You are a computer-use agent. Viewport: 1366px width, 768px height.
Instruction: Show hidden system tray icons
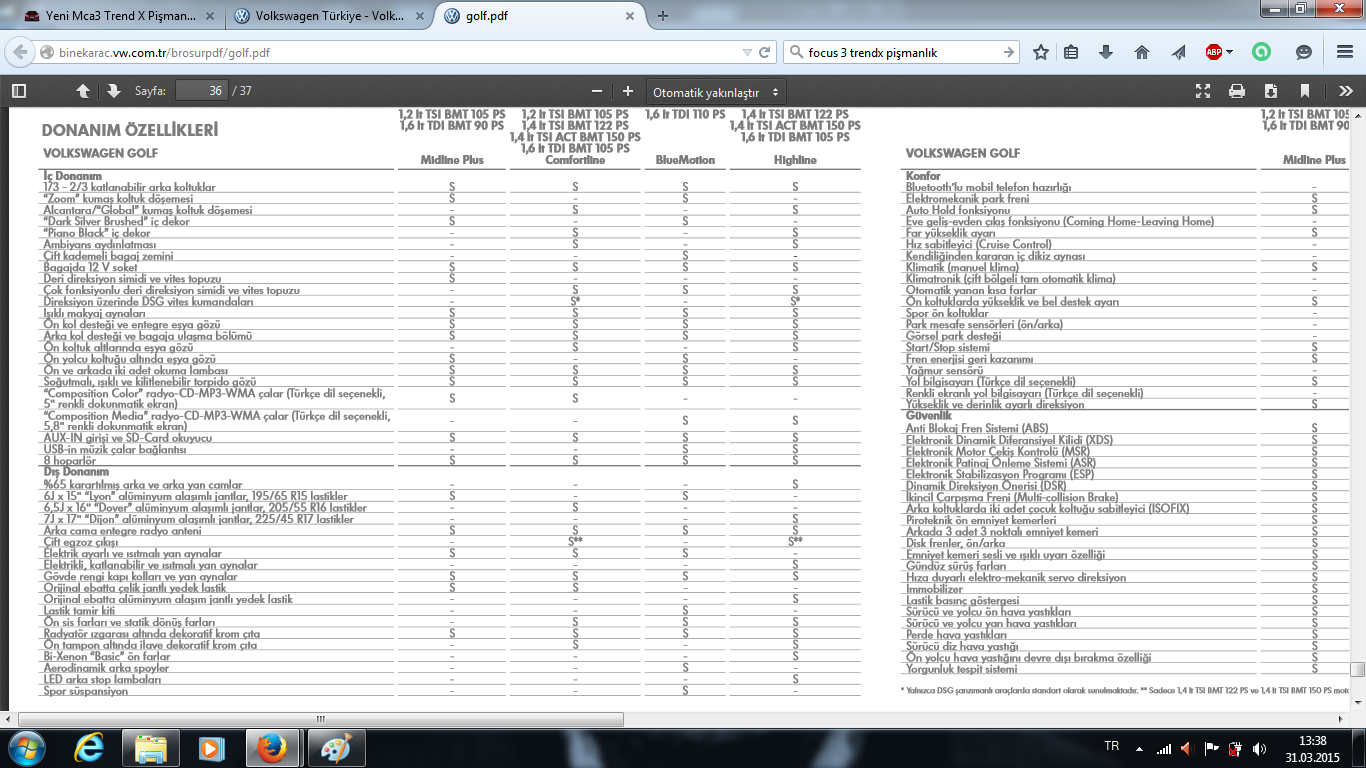click(1140, 748)
